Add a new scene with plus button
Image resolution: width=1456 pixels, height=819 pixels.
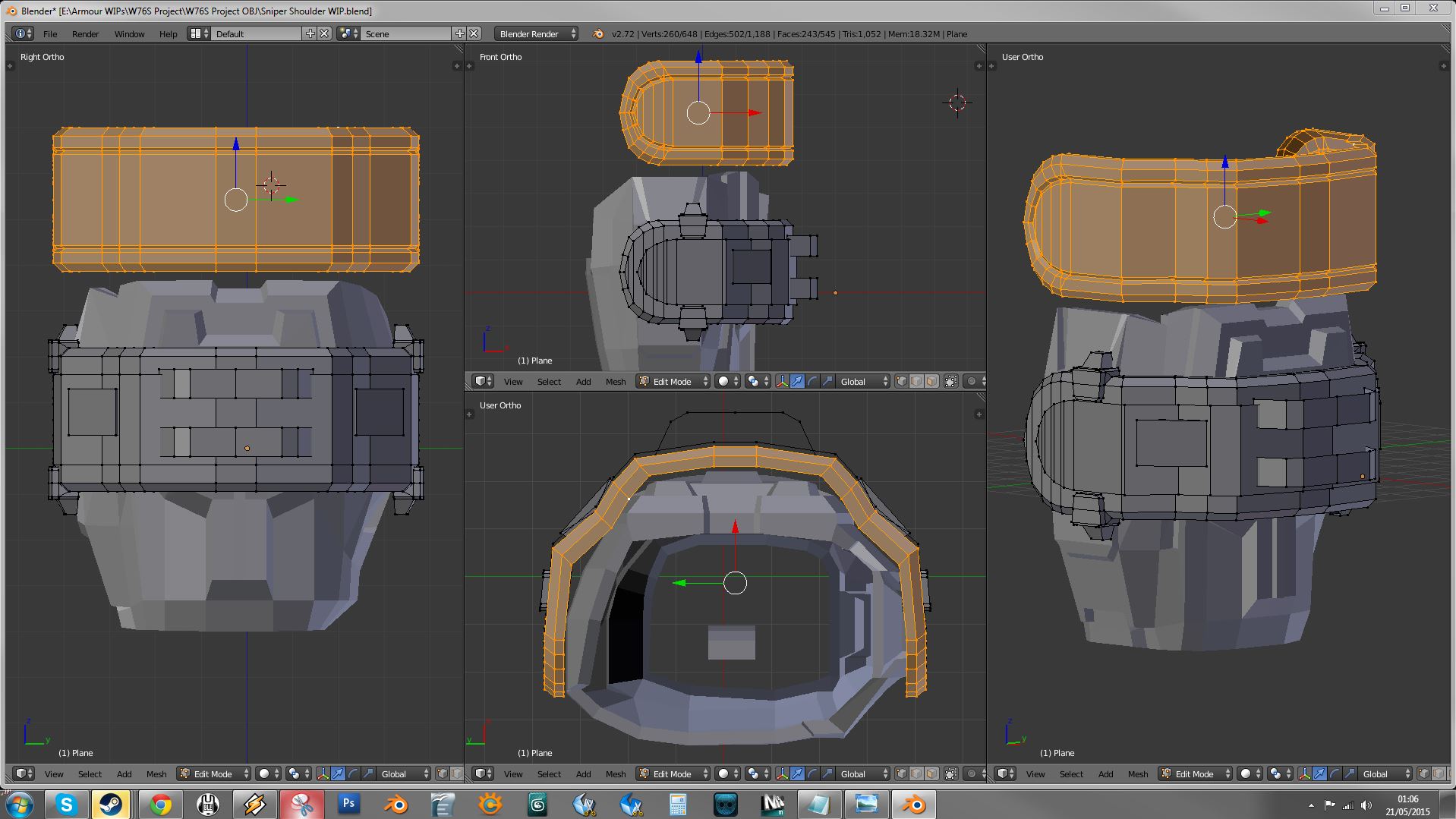click(459, 33)
